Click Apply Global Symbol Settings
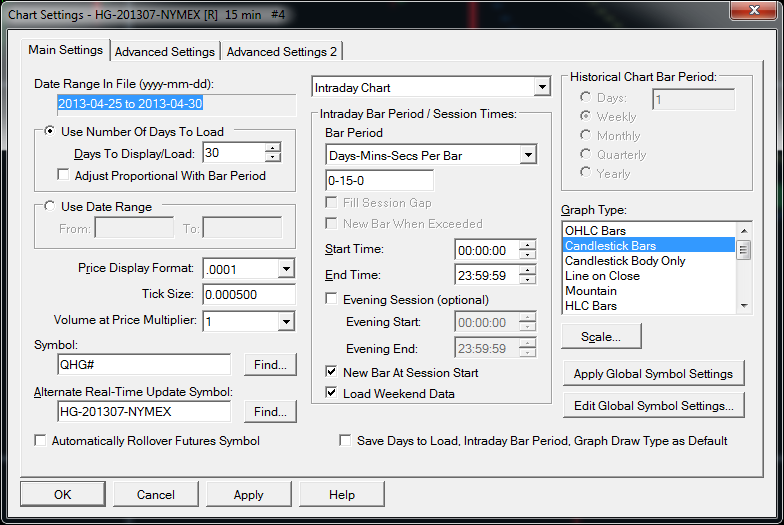The image size is (784, 525). point(653,374)
